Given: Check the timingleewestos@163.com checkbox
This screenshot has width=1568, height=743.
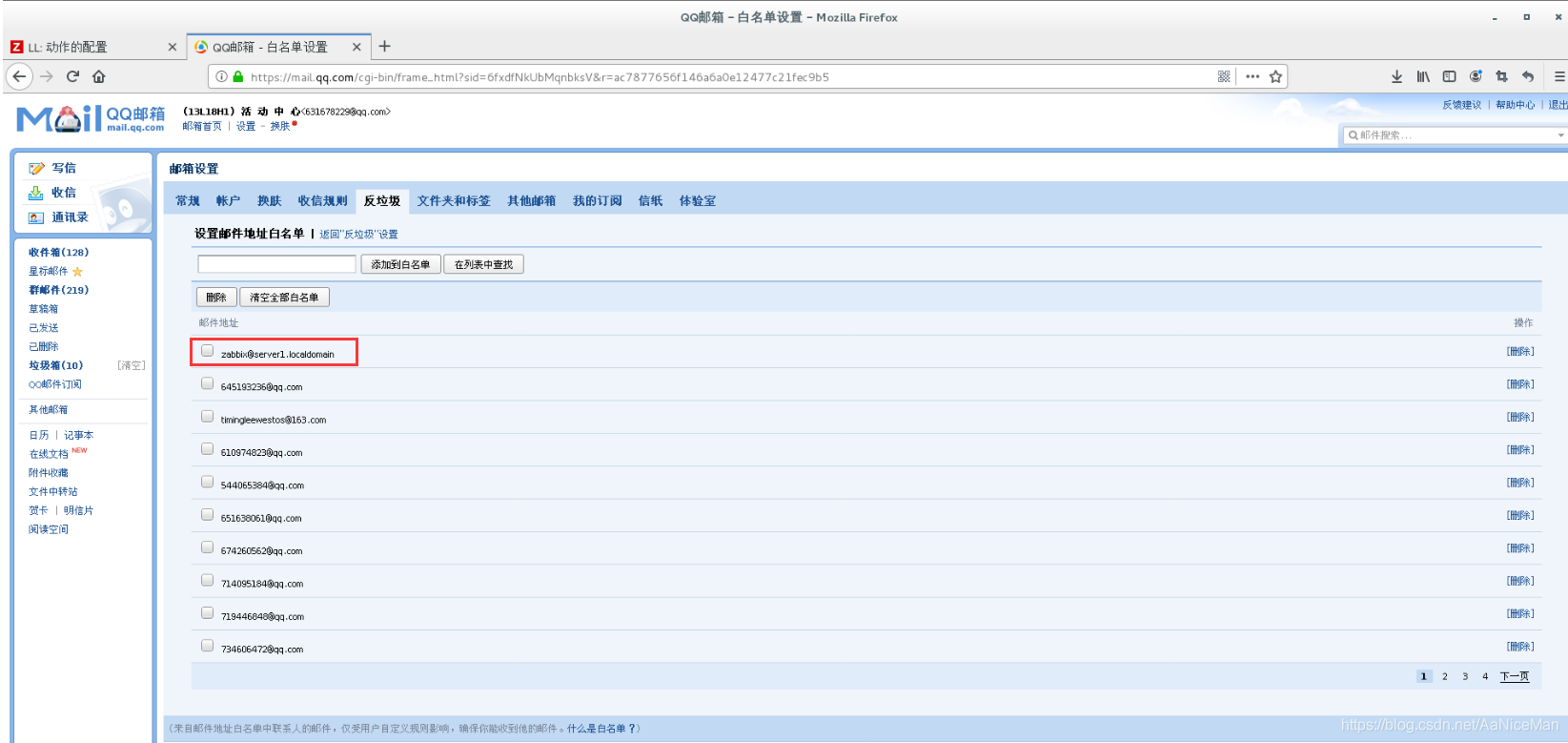Looking at the screenshot, I should [207, 417].
